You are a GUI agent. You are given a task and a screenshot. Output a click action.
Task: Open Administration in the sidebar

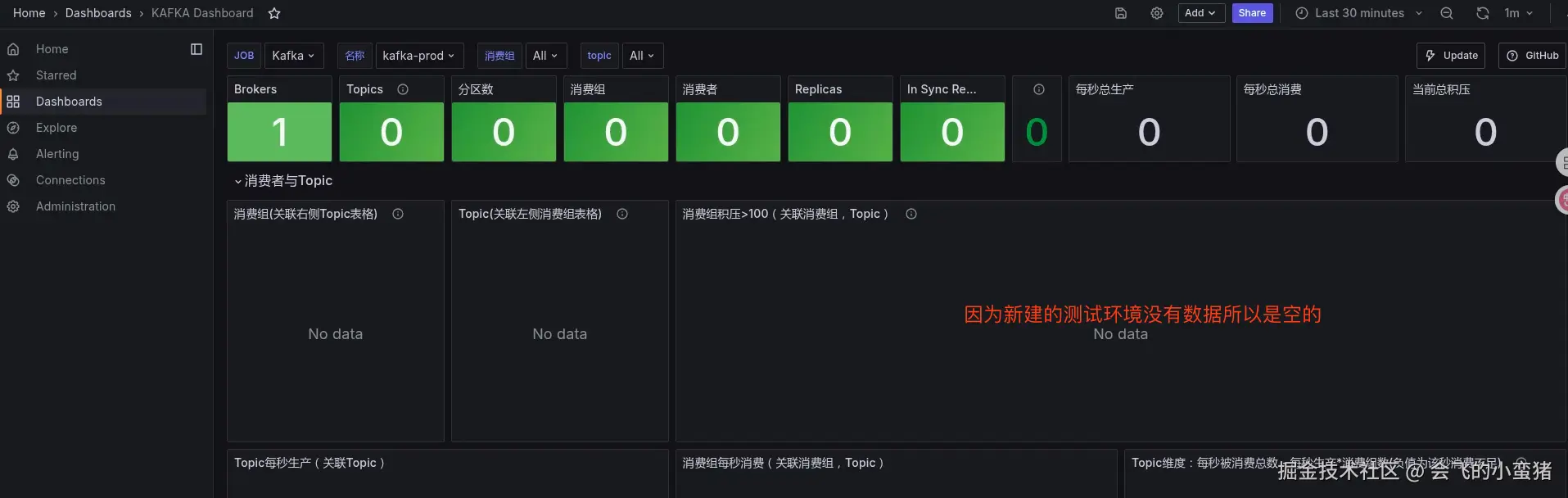click(x=75, y=206)
